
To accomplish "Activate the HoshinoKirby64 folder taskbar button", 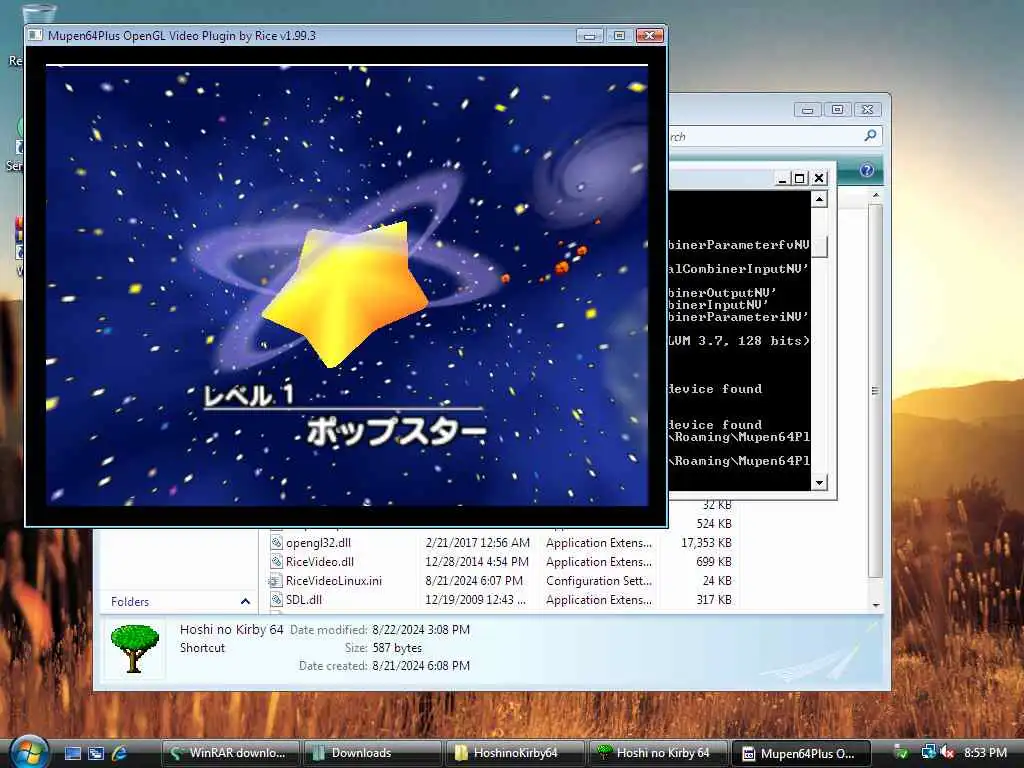I will point(514,753).
